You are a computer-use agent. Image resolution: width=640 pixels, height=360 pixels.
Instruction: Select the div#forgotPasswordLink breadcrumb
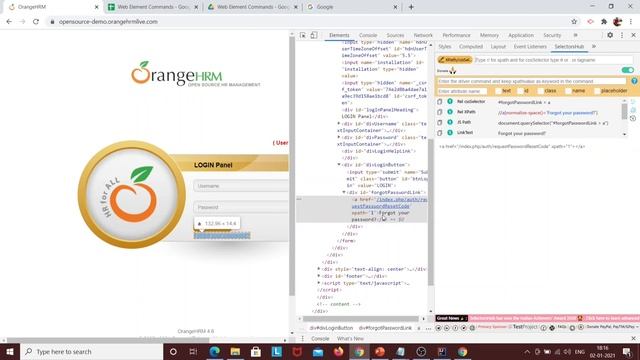point(385,328)
